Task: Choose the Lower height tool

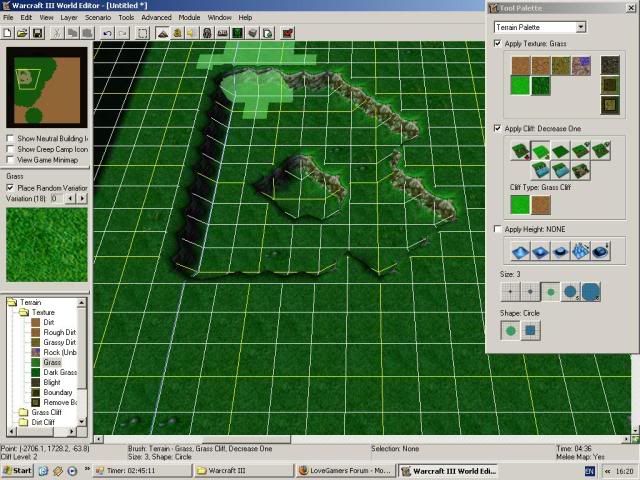Action: 540,251
